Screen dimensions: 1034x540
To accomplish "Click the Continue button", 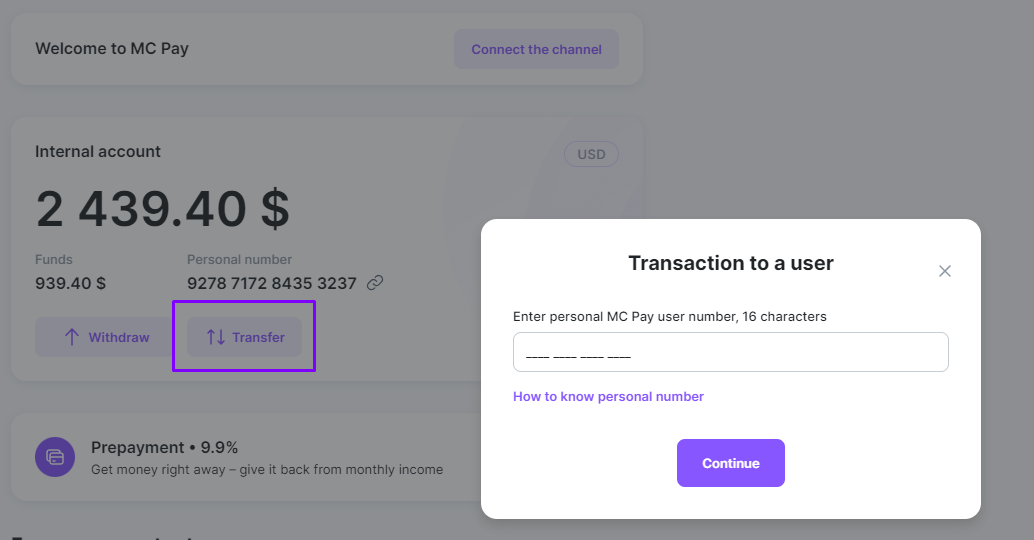I will (731, 463).
